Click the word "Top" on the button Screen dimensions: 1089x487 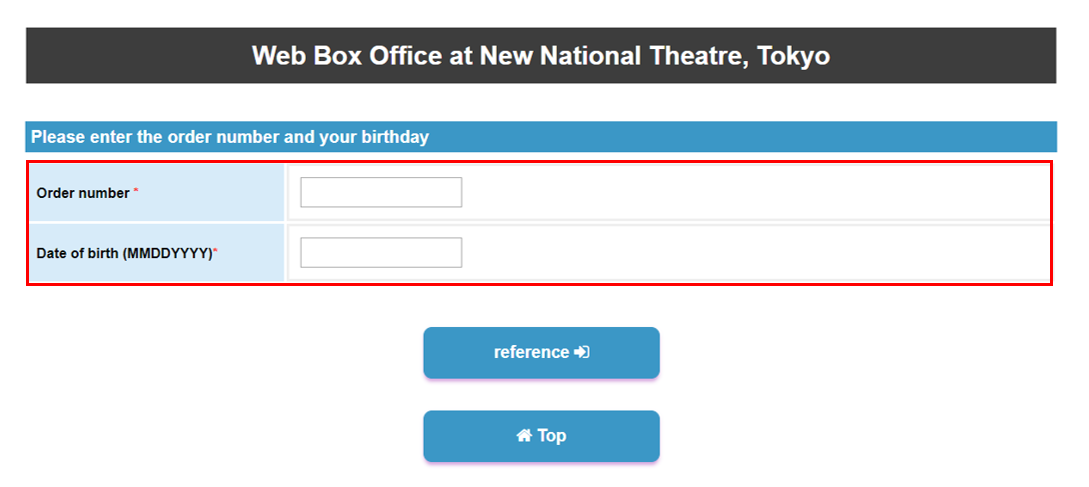point(552,436)
